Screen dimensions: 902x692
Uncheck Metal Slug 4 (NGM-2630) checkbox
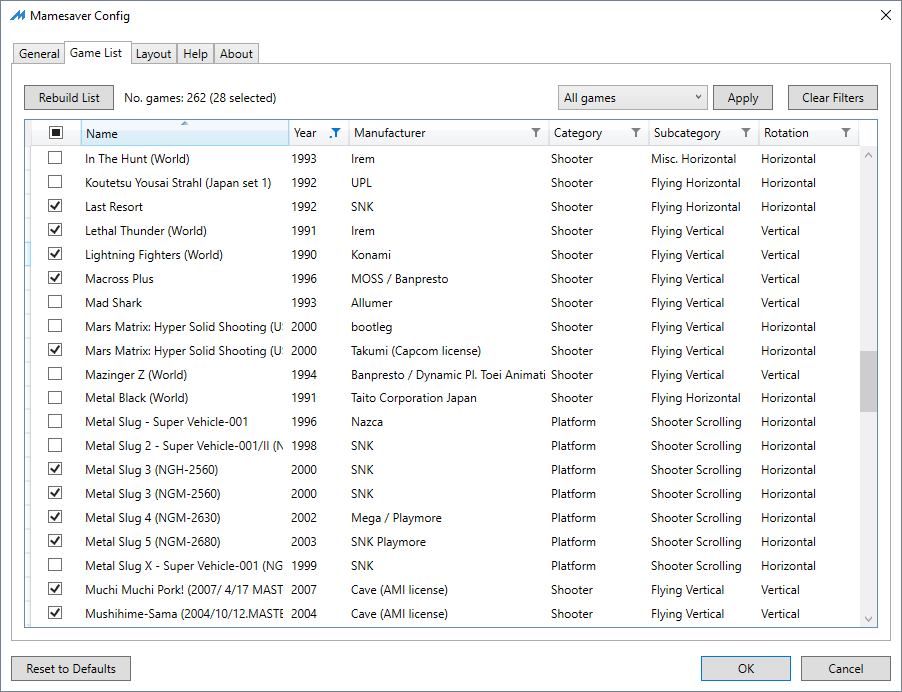coord(55,517)
